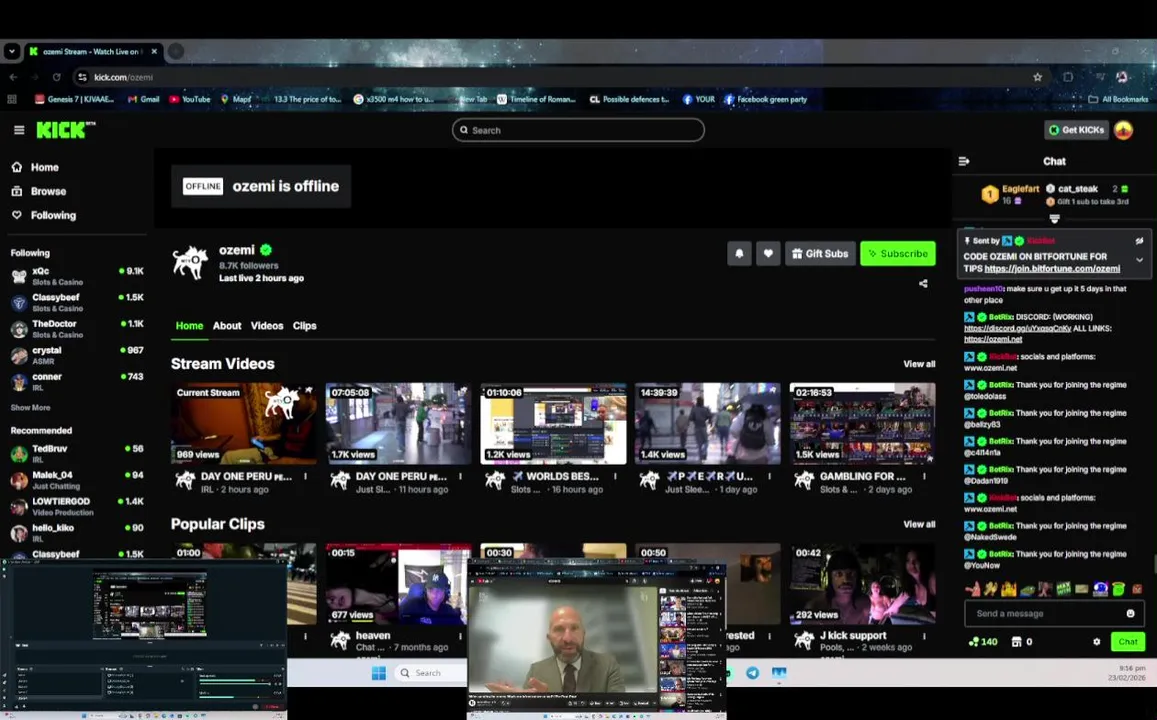Click the share icon under Subscribe
The height and width of the screenshot is (720, 1157).
923,283
